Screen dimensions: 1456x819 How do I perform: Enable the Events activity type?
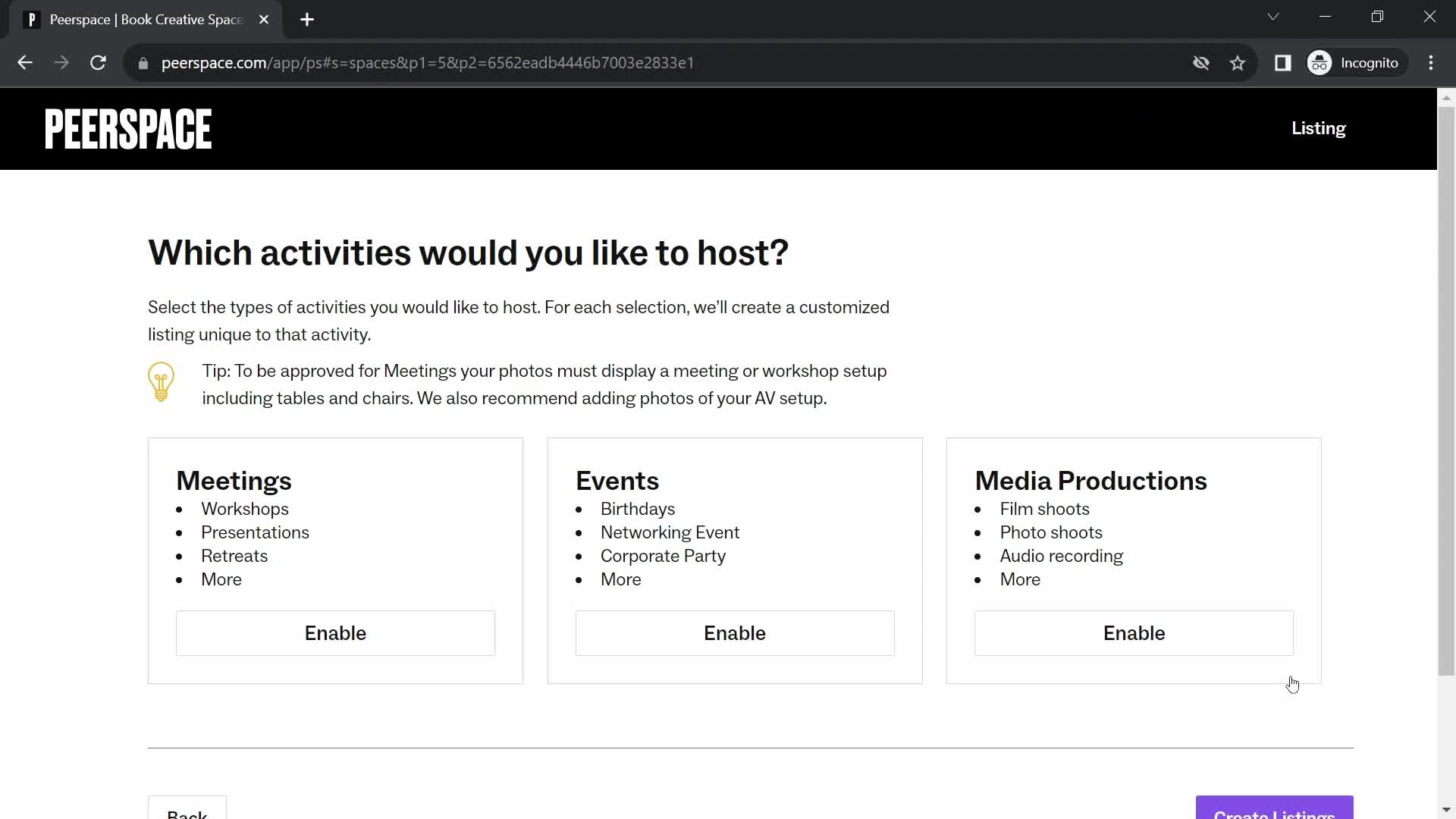[734, 633]
